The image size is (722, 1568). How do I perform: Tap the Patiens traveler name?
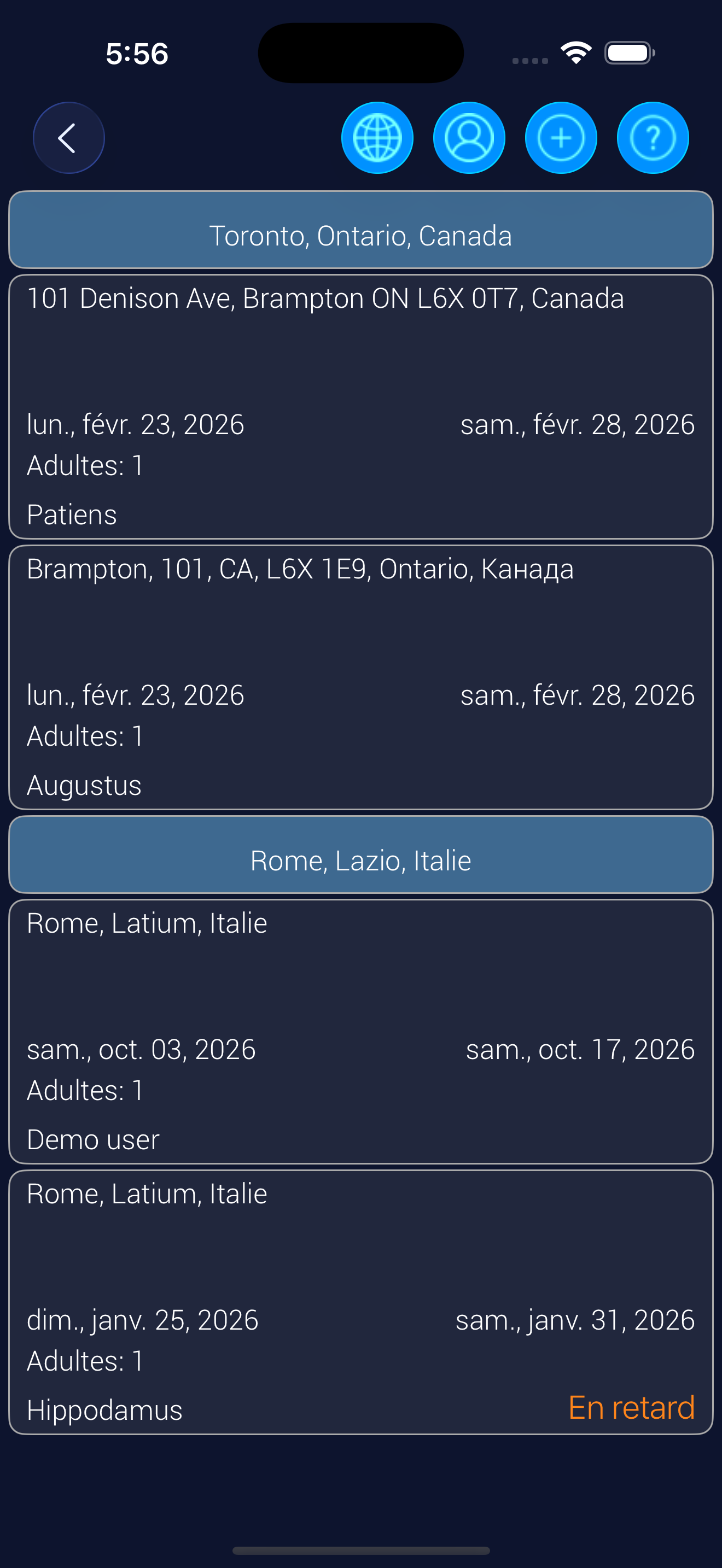click(x=72, y=515)
